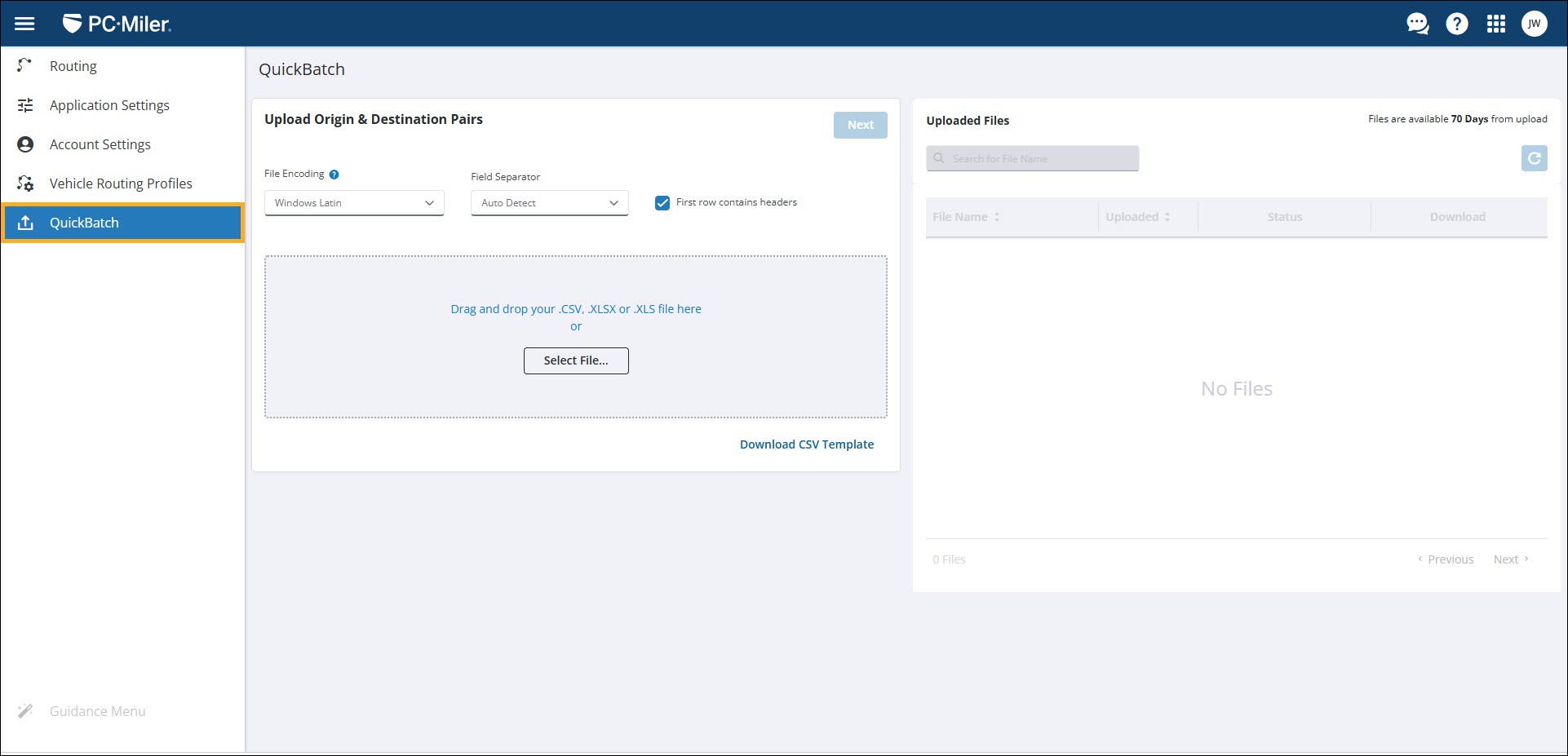Open the Field Separator dropdown
Screen dimensions: 1568x756
[548, 202]
